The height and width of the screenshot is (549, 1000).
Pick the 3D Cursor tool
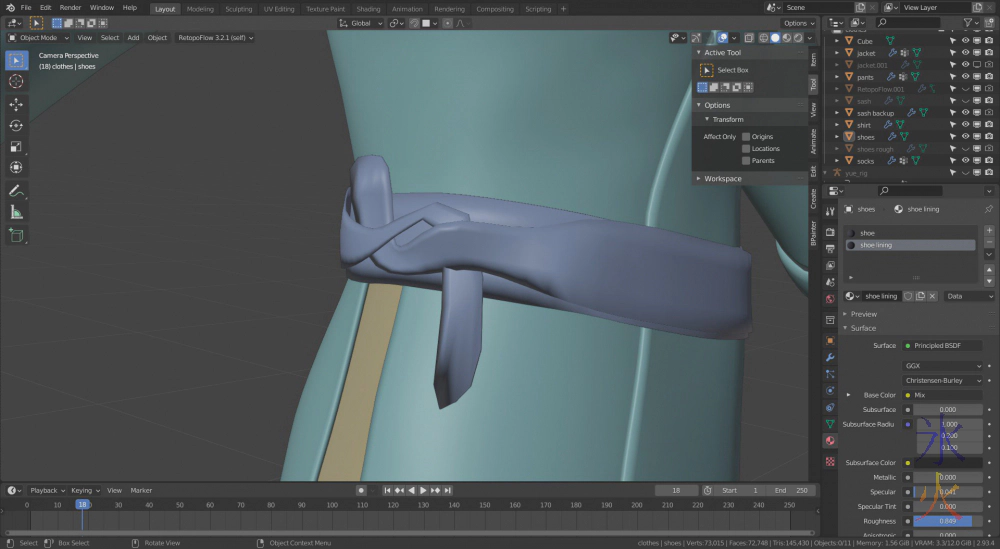tap(16, 81)
